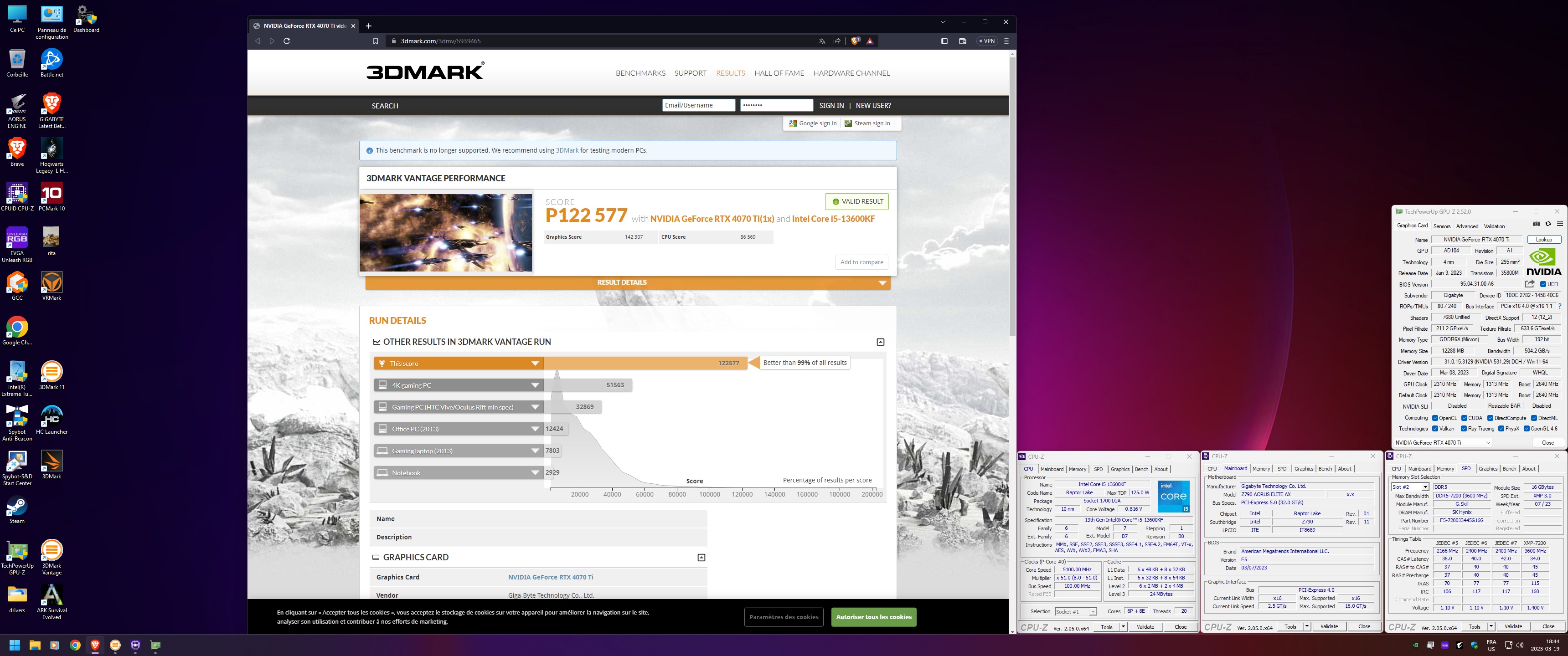Toggle the browser sidebar panel icon
The height and width of the screenshot is (656, 1568).
click(944, 41)
